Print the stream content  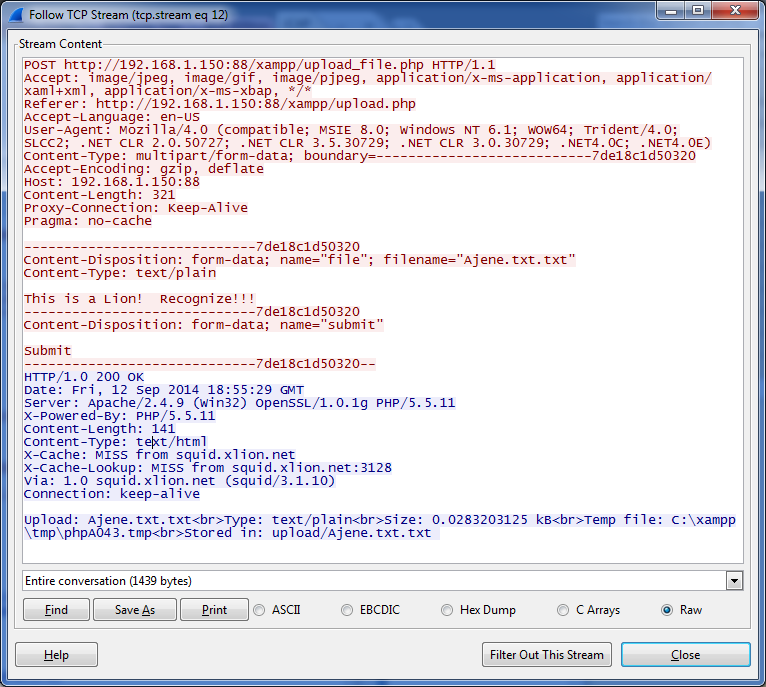click(214, 610)
